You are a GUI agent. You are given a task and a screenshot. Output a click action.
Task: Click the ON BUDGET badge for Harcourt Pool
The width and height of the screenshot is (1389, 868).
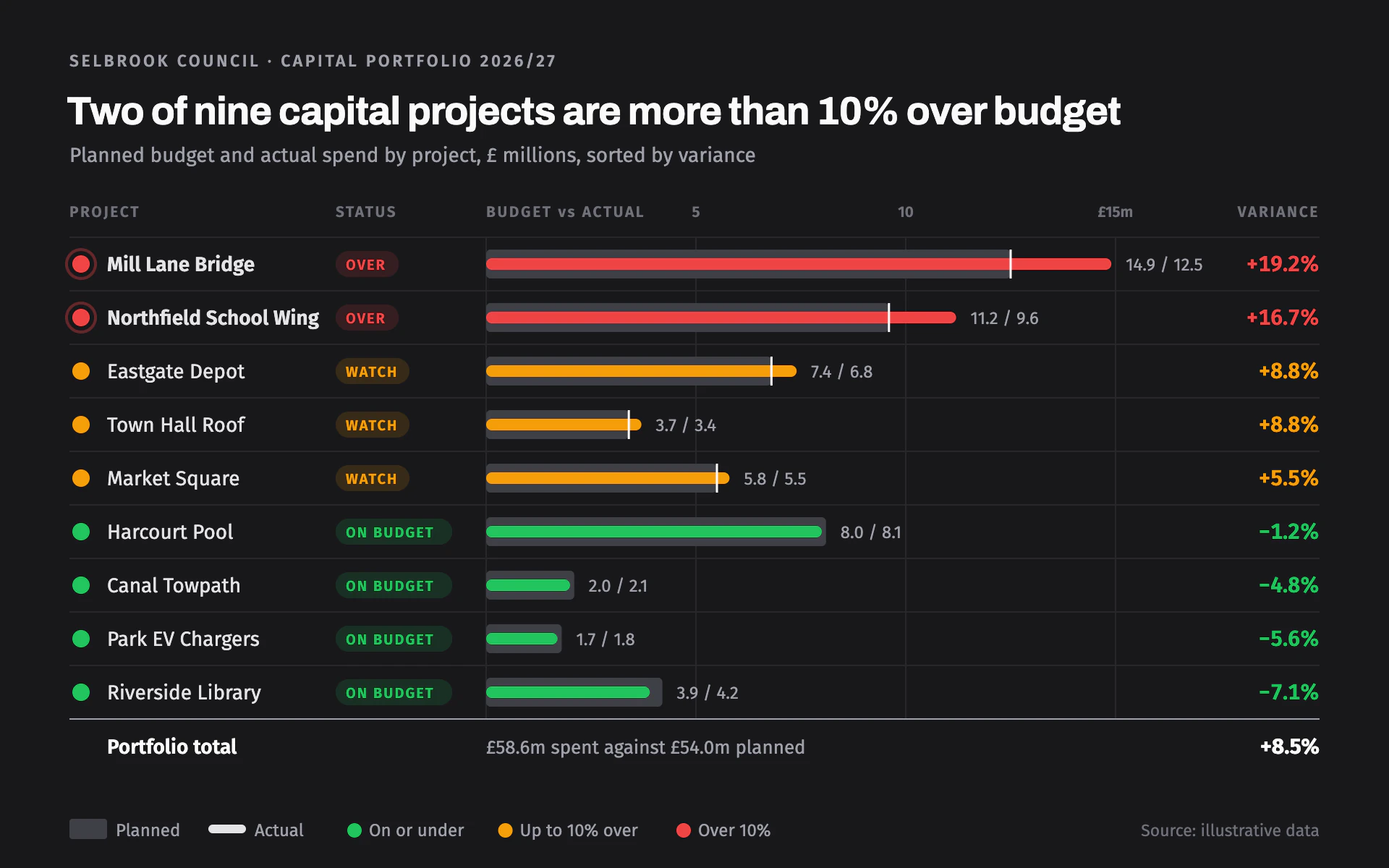click(394, 532)
